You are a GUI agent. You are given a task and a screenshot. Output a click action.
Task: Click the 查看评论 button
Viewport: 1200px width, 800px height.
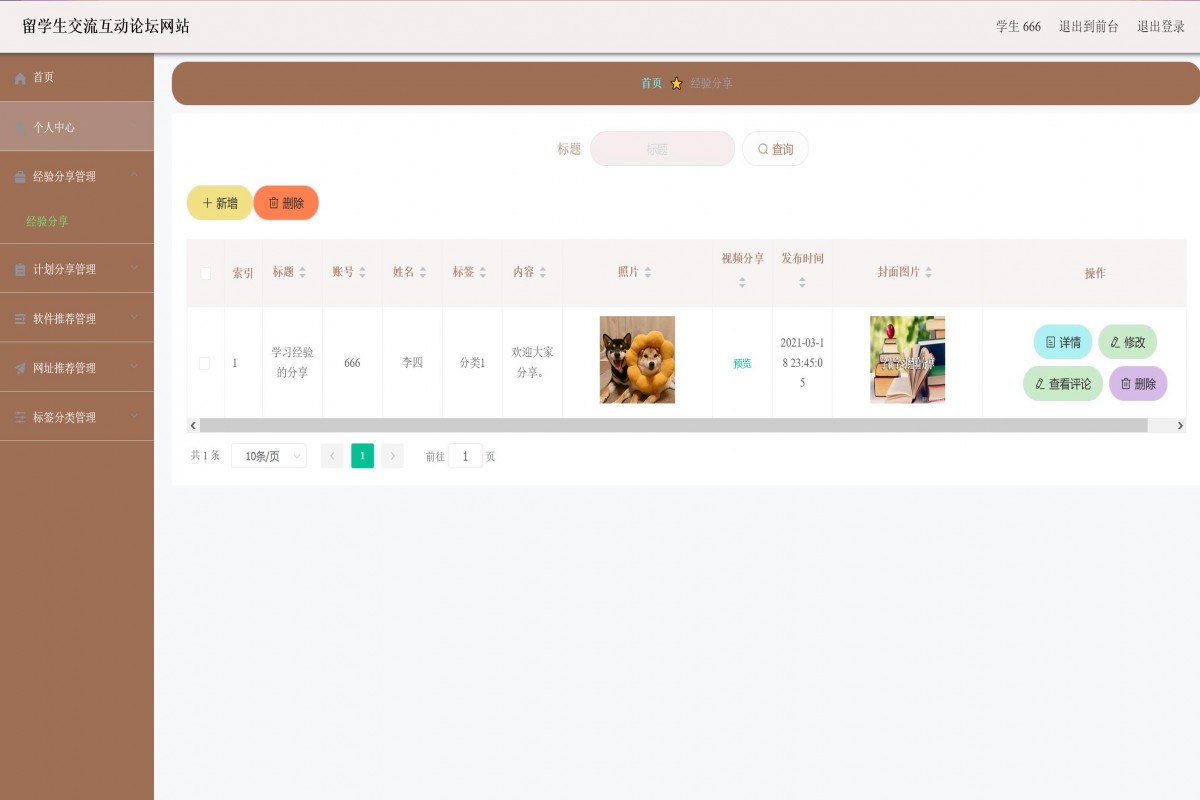click(x=1061, y=383)
